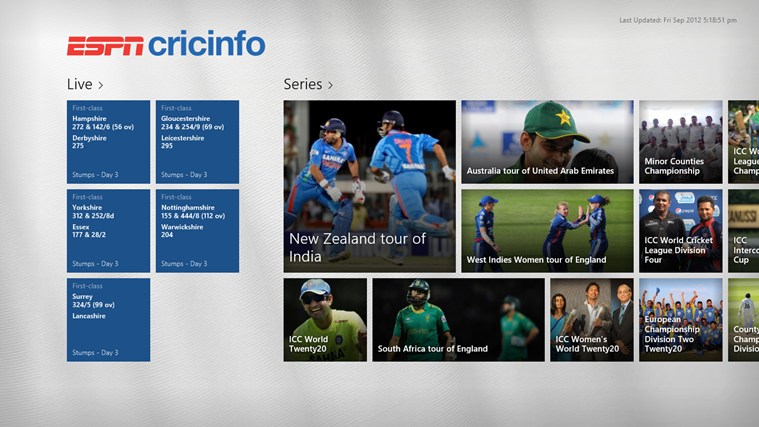Open South Africa tour of England tile
The height and width of the screenshot is (427, 759).
pyautogui.click(x=458, y=320)
